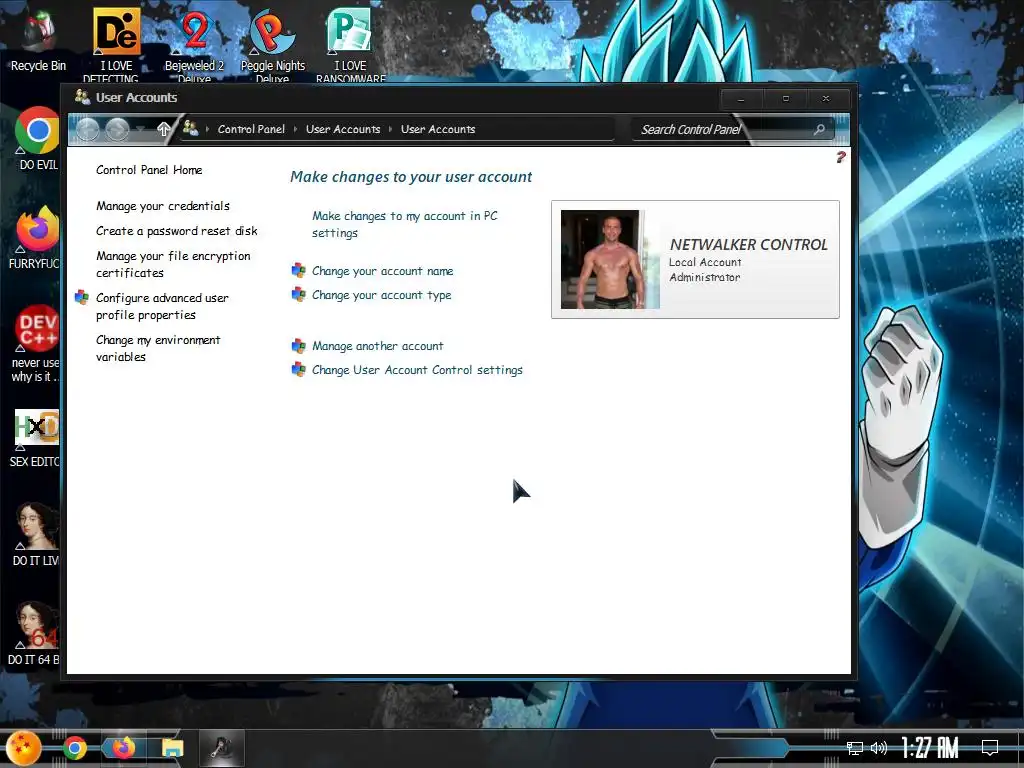The image size is (1024, 768).
Task: Click the Make changes to your user account heading
Action: 411,177
